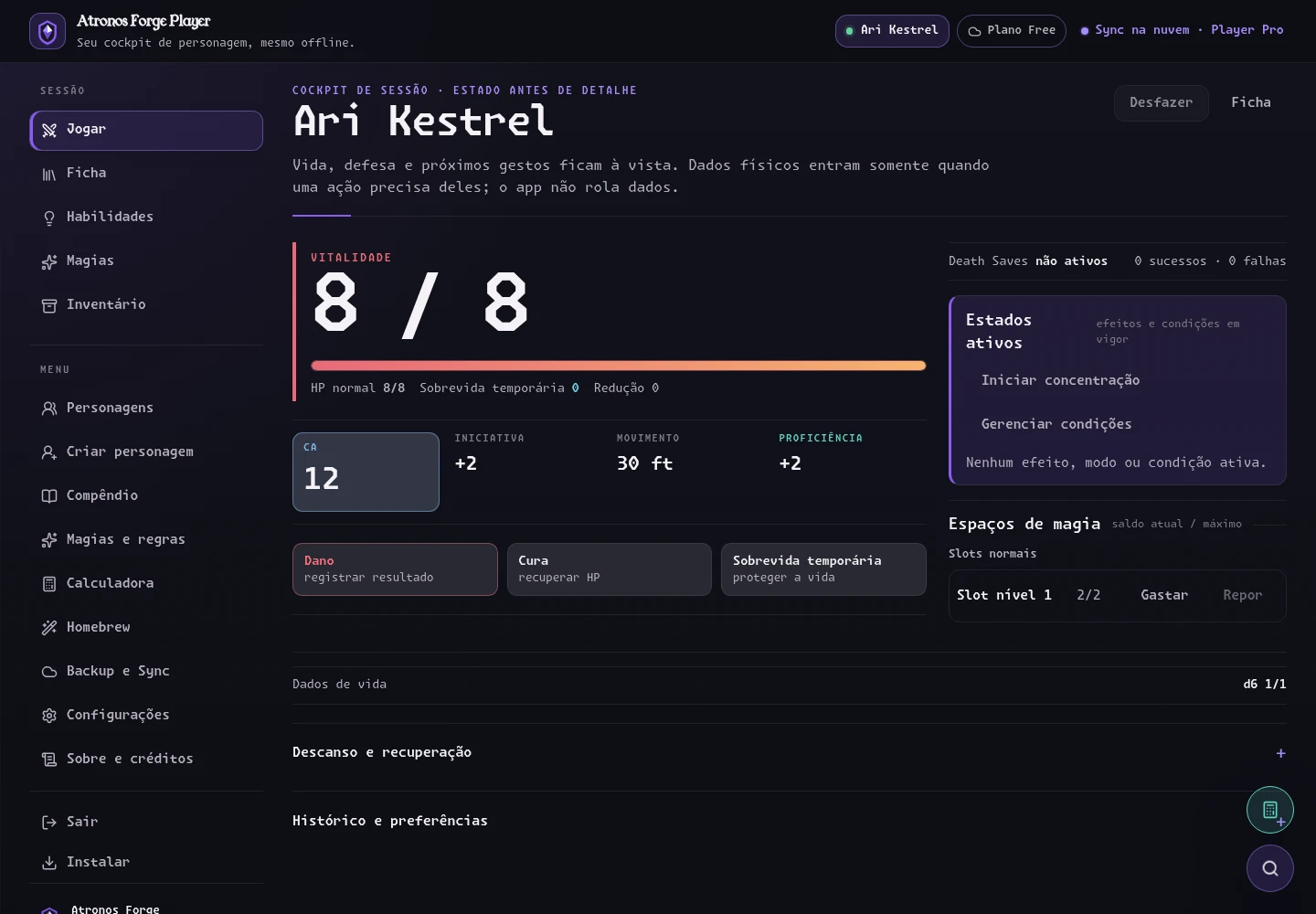Click the Personagens people icon
This screenshot has height=914, width=1316.
tap(49, 409)
